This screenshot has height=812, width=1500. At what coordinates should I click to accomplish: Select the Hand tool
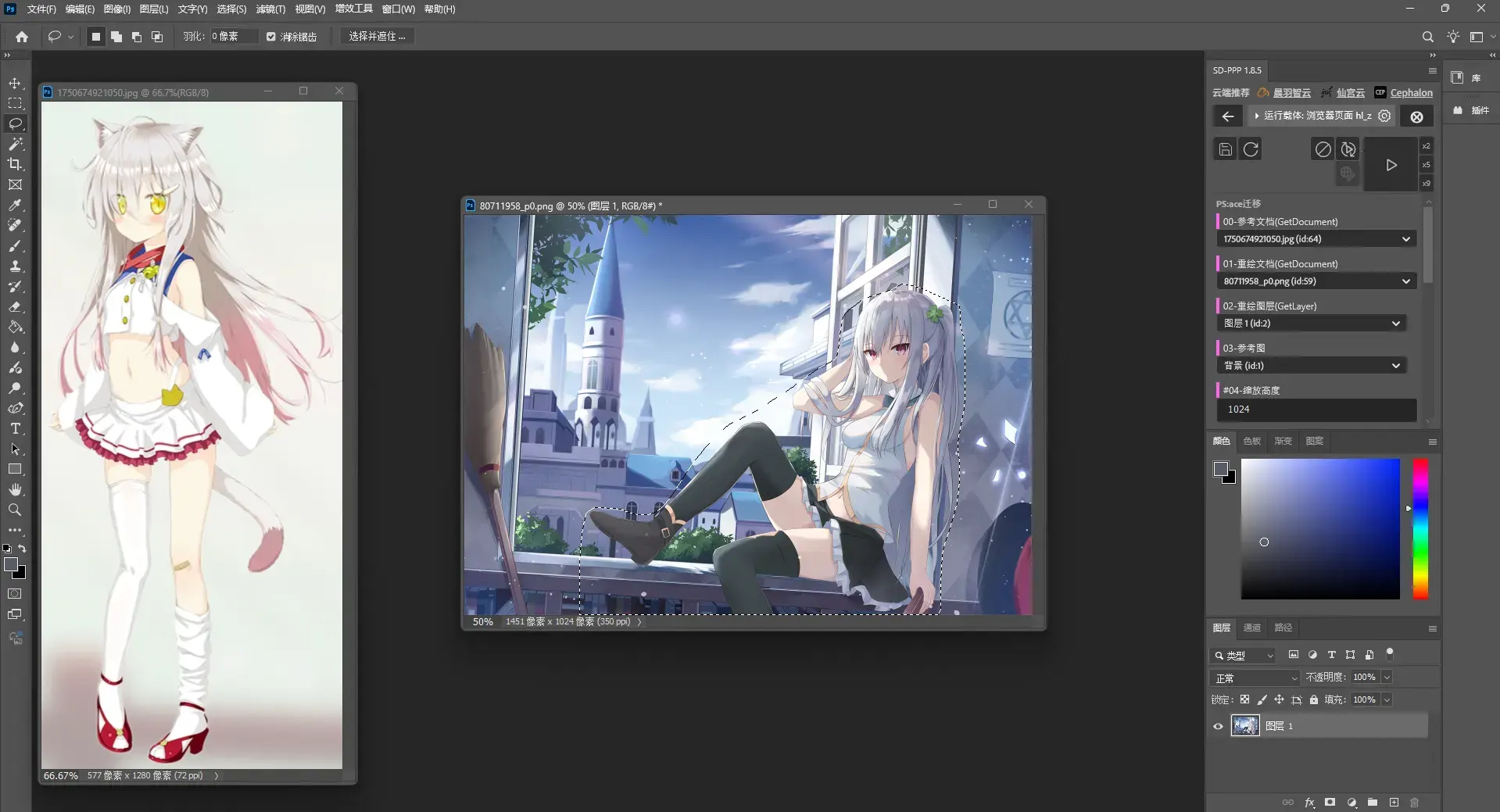(x=15, y=489)
